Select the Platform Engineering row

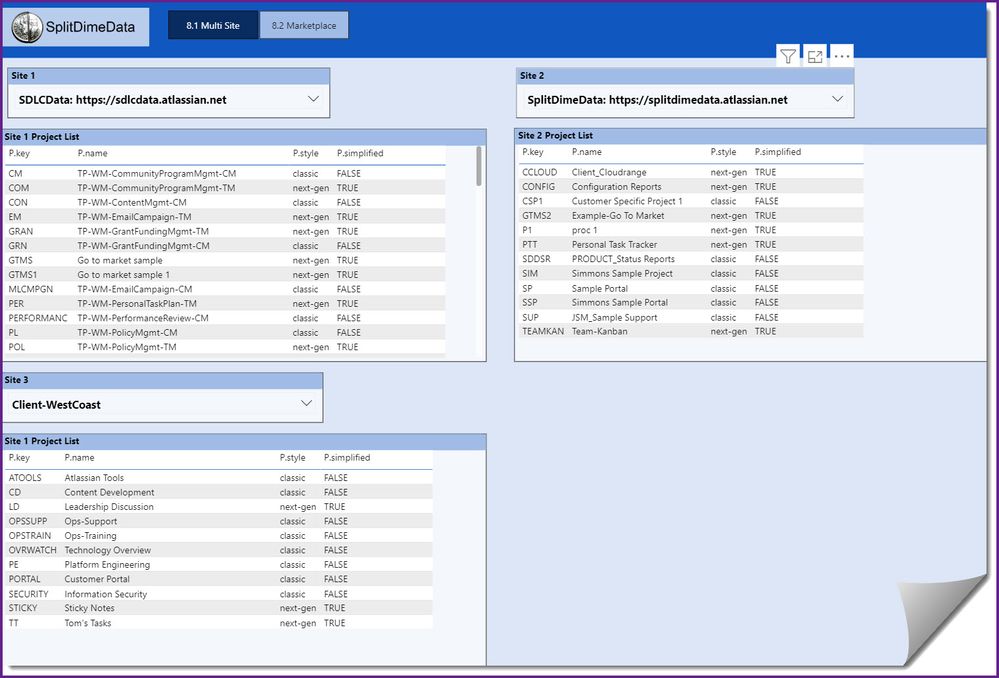coord(219,565)
